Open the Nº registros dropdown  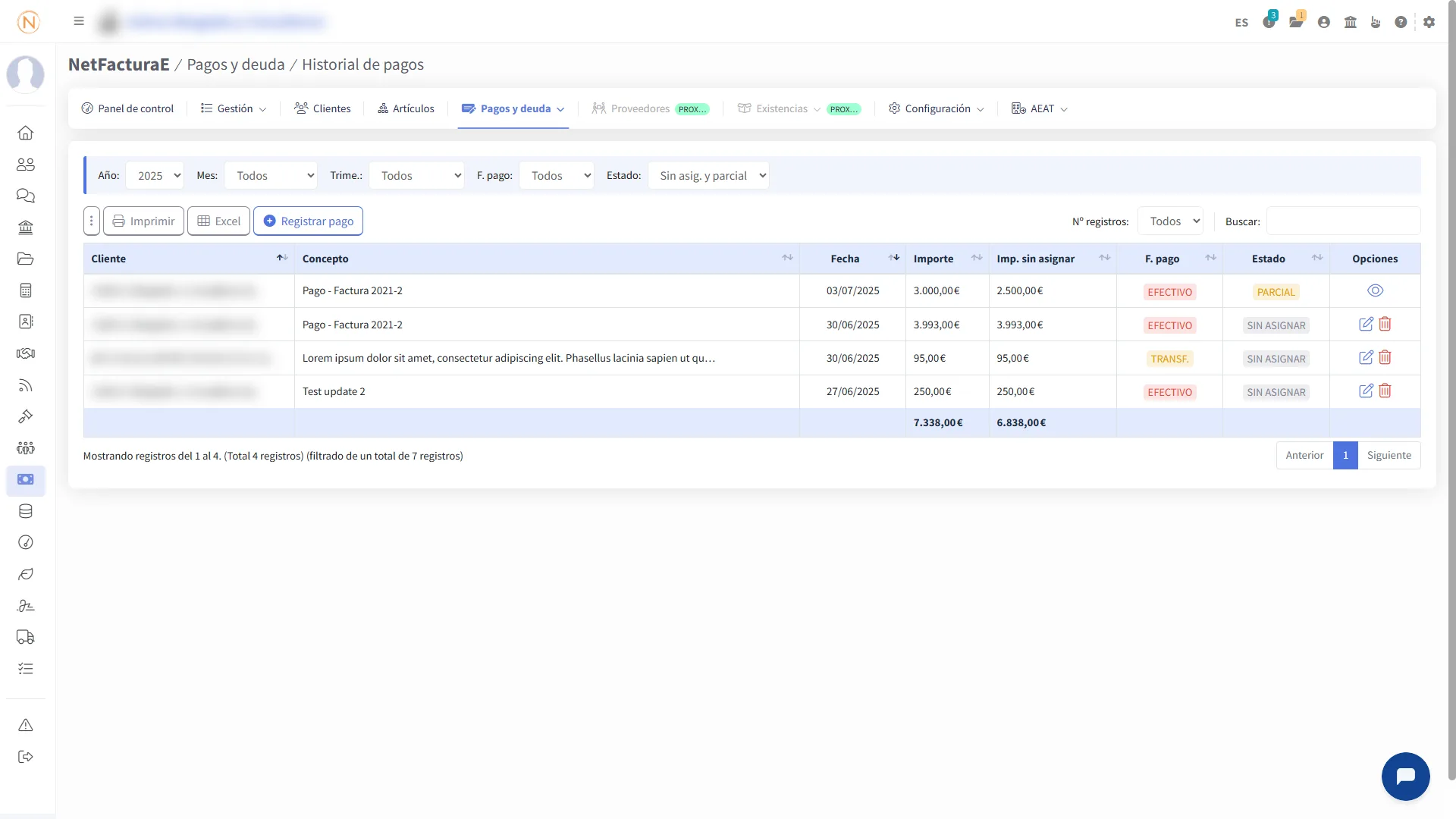coord(1170,221)
